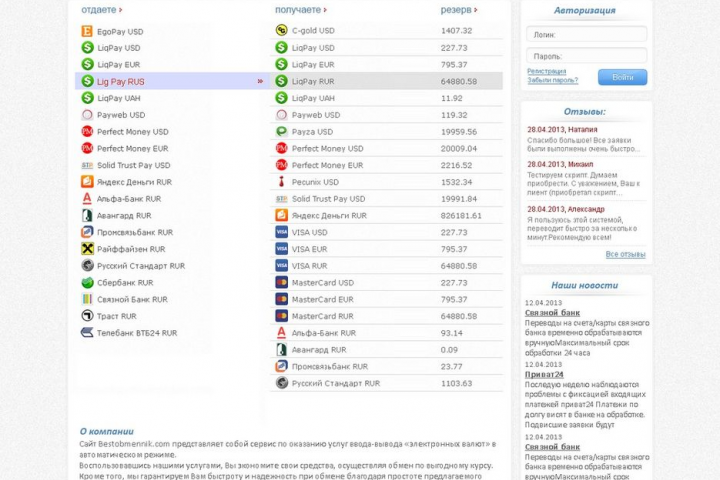Click the Solid Trust Pay USD icon in the отдаете column
Image resolution: width=720 pixels, height=480 pixels.
click(87, 165)
